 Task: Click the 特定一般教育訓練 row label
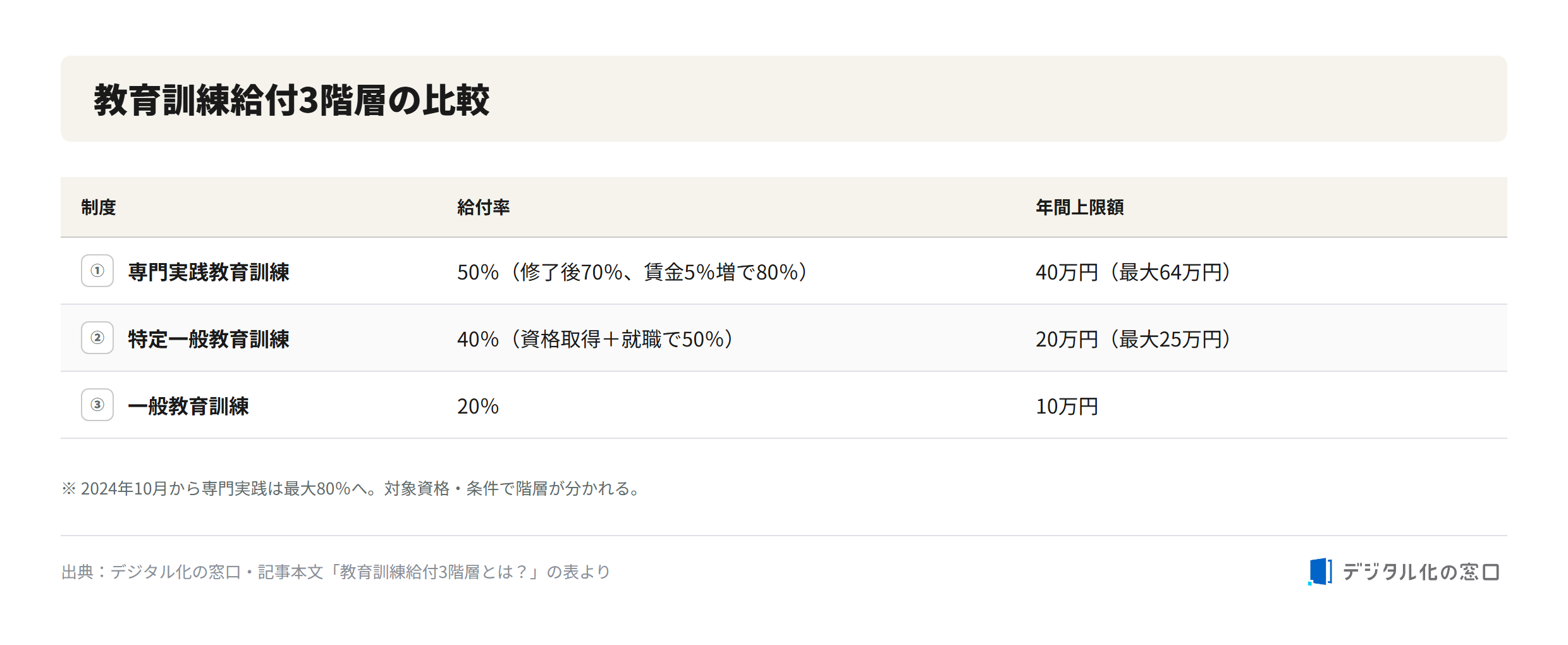click(209, 339)
